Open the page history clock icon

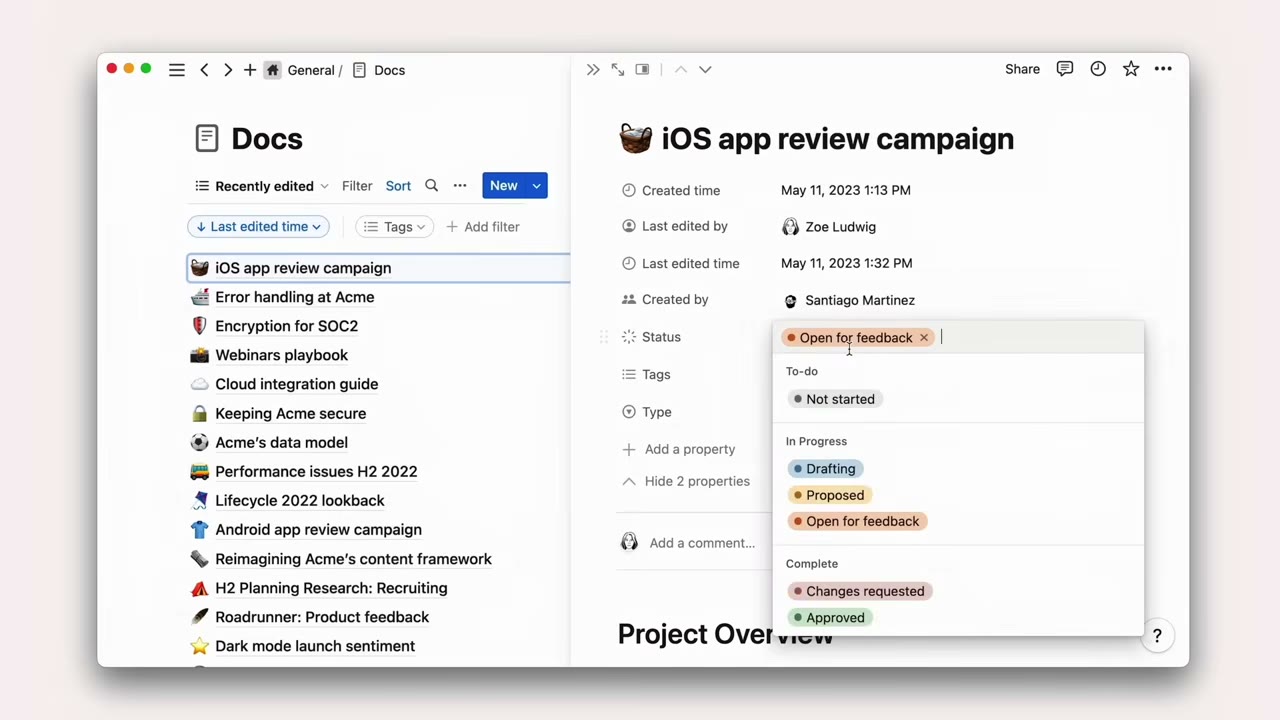pos(1098,69)
